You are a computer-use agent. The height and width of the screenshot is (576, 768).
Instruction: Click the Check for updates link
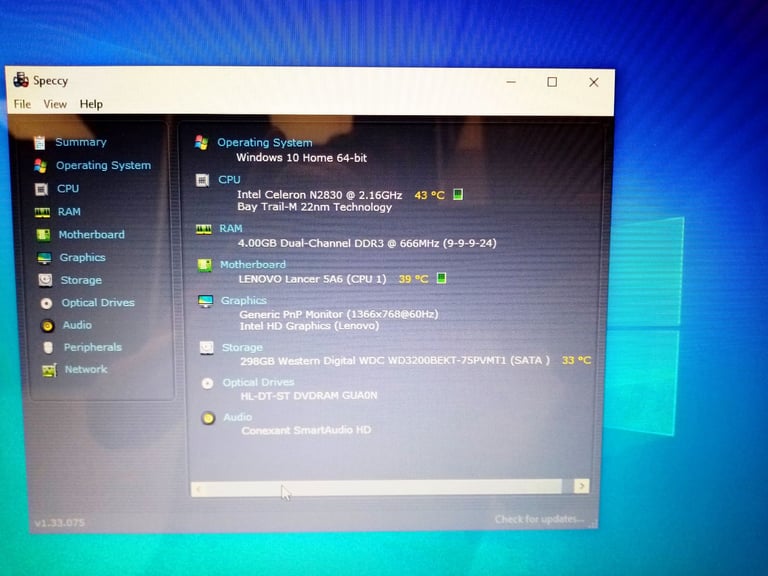coord(539,519)
